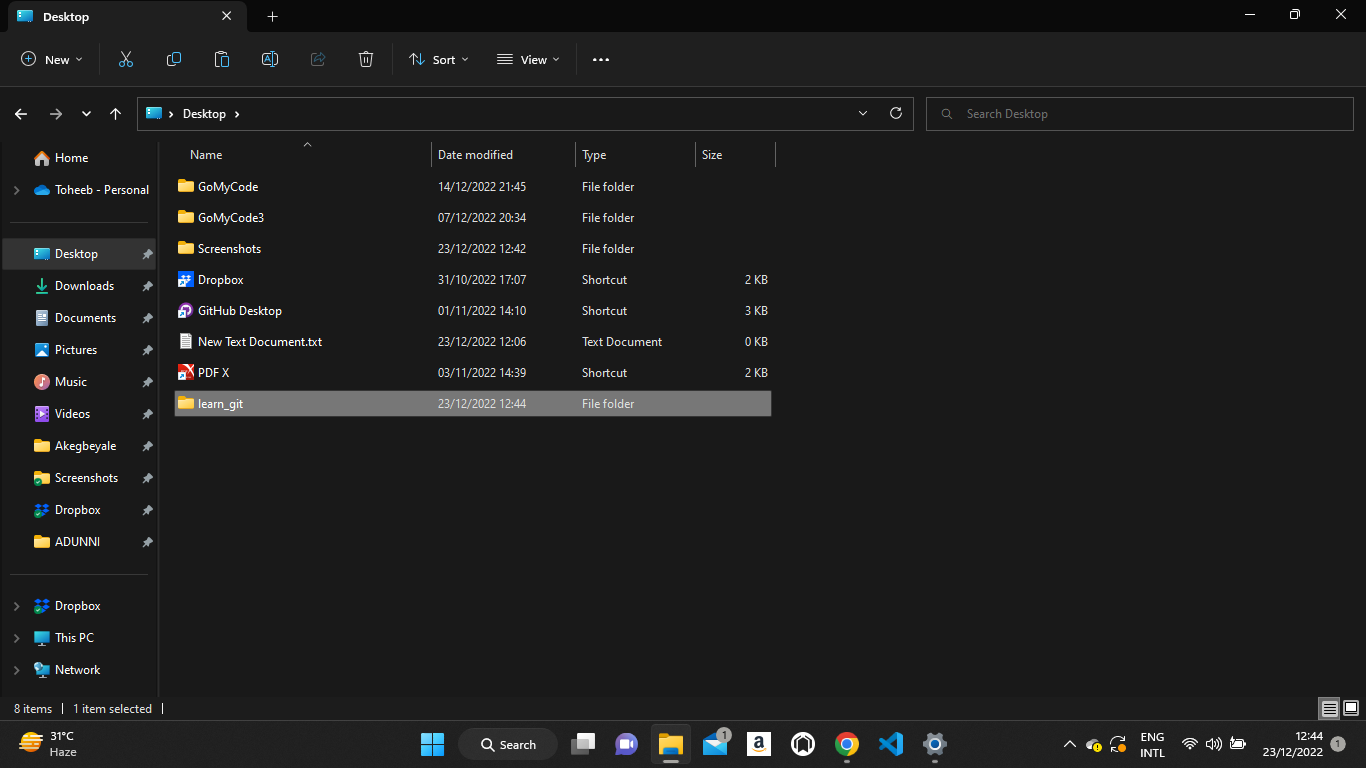This screenshot has height=768, width=1366.
Task: Refresh the Desktop folder view
Action: coord(896,113)
